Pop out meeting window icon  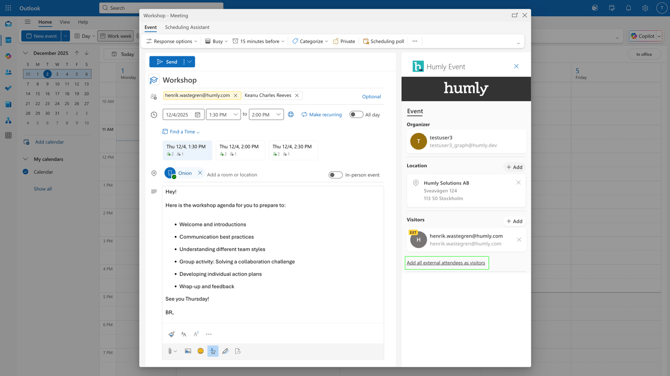[514, 15]
